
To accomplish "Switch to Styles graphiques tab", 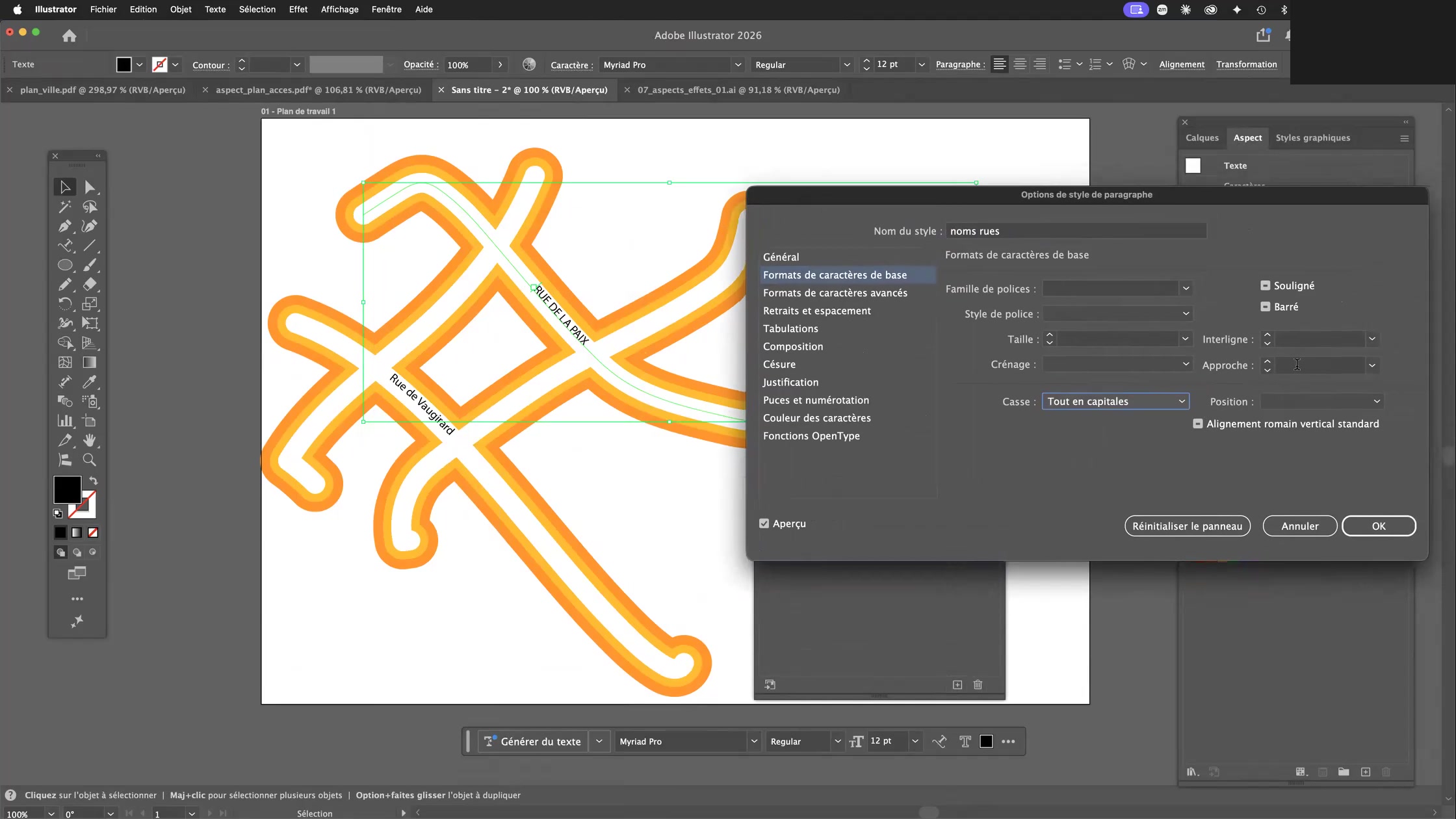I will click(x=1312, y=138).
